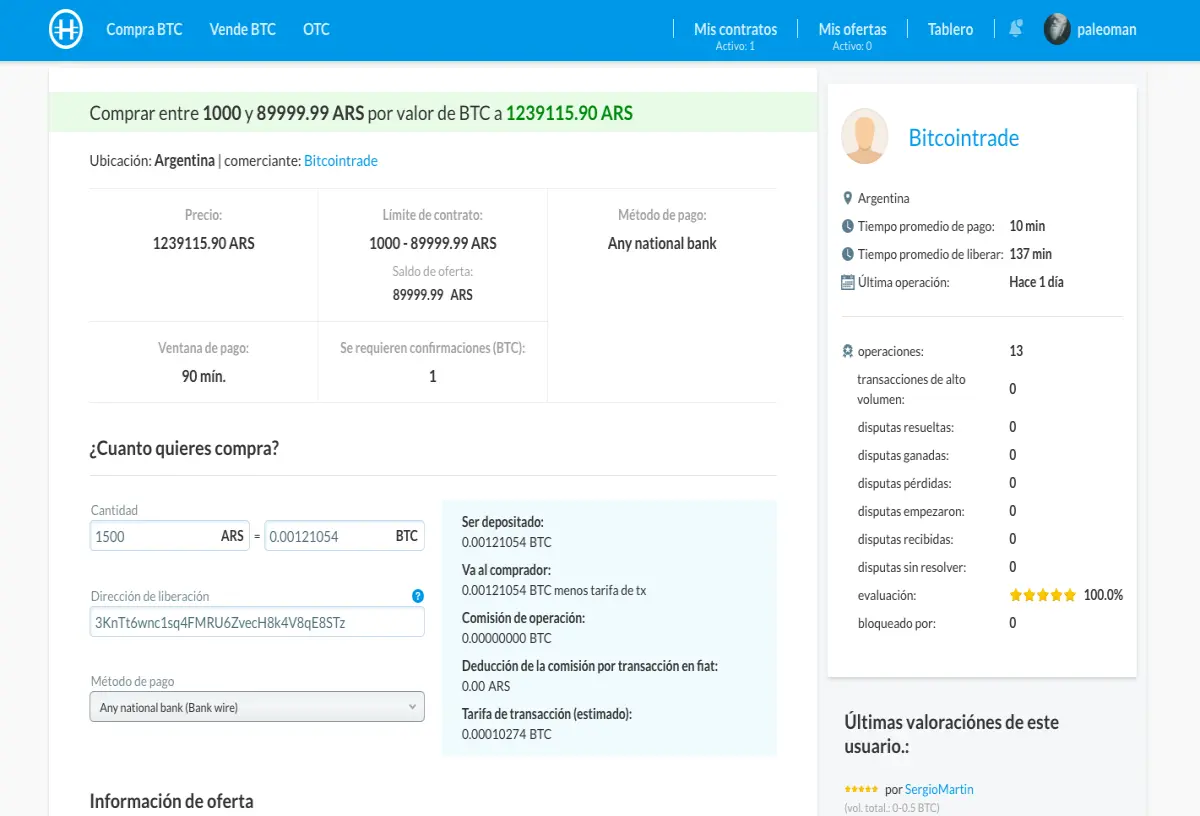Click the Argentina location pin icon

coord(848,198)
